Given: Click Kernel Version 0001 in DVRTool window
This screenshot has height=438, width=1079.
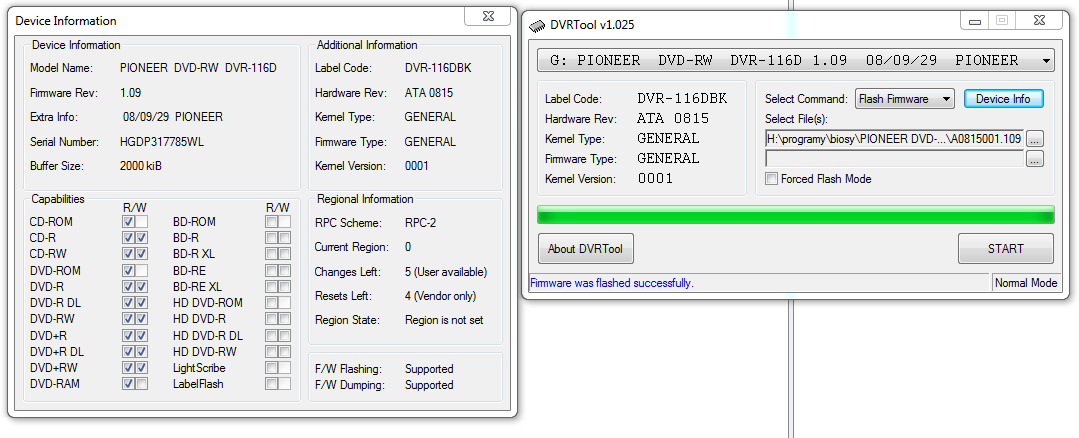Looking at the screenshot, I should [x=655, y=179].
